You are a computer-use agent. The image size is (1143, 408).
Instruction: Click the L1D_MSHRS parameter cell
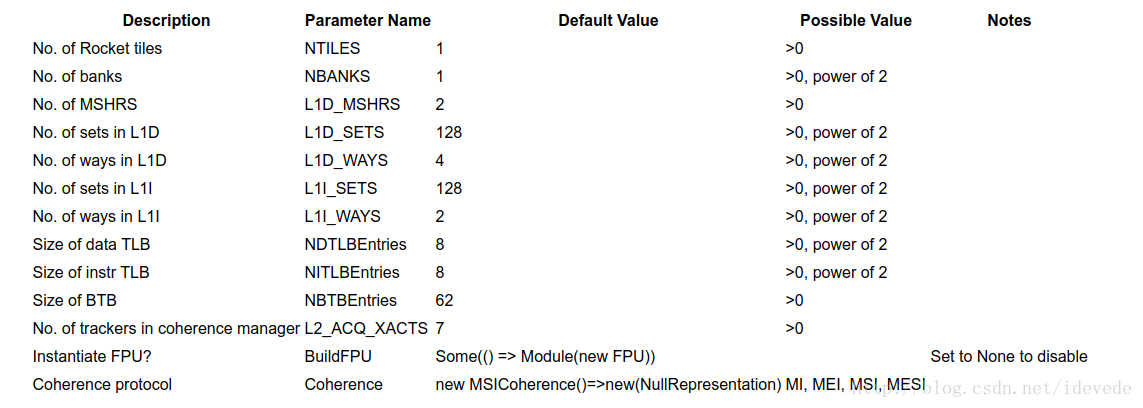pyautogui.click(x=352, y=105)
